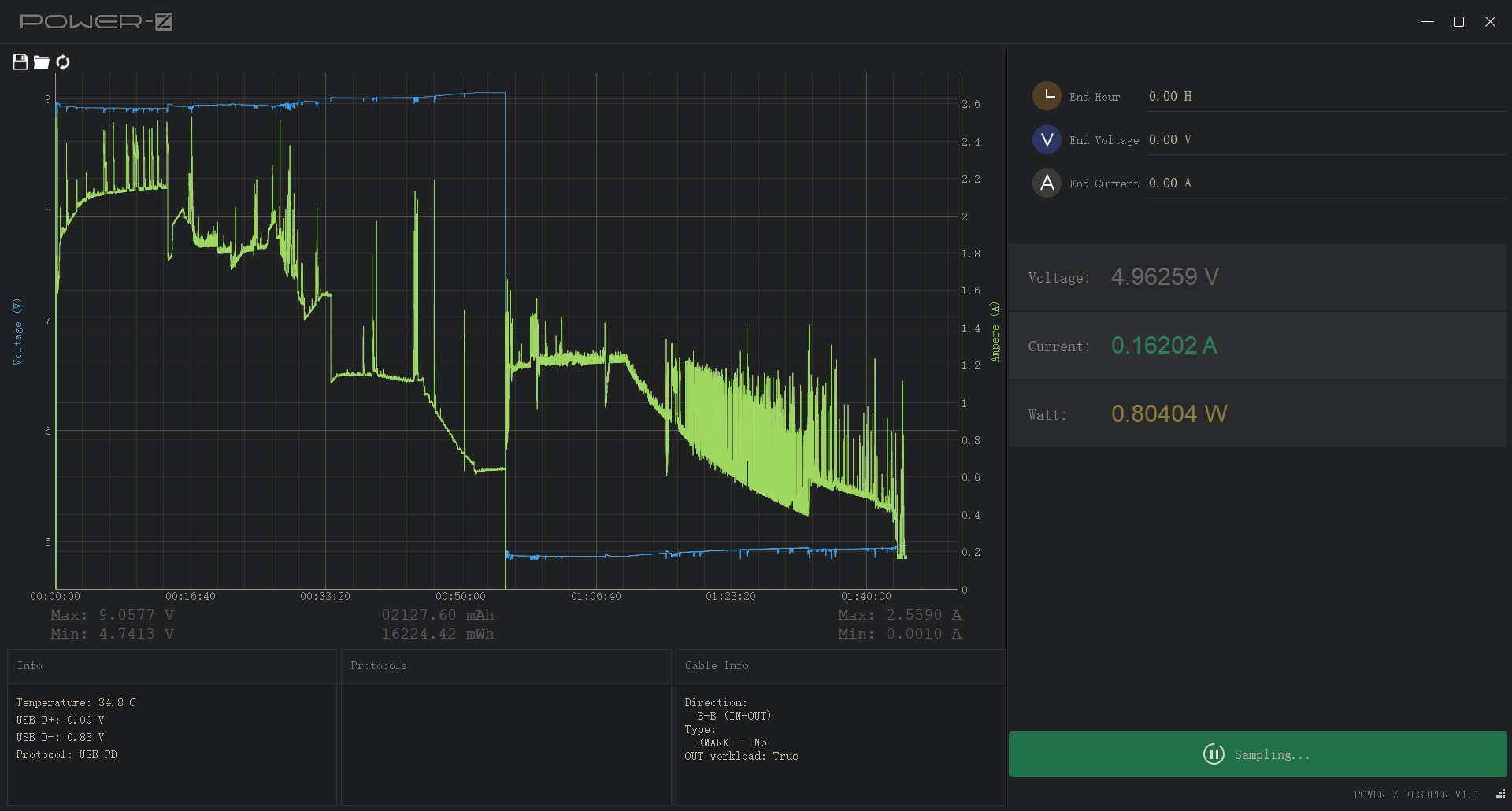The height and width of the screenshot is (811, 1512).
Task: Open a recording with the folder icon
Action: click(42, 62)
